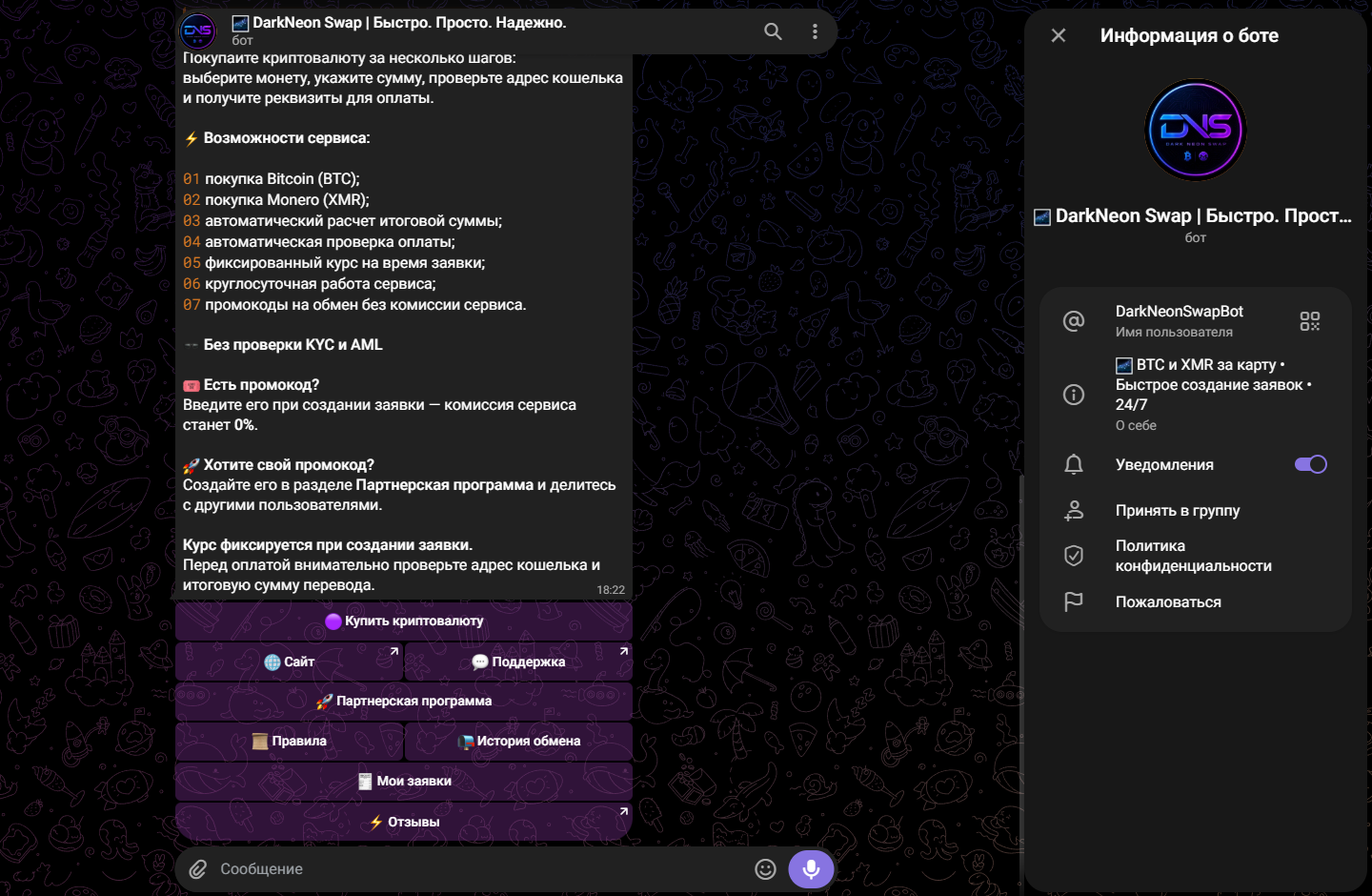Click the info icon beside О себе

pyautogui.click(x=1074, y=395)
